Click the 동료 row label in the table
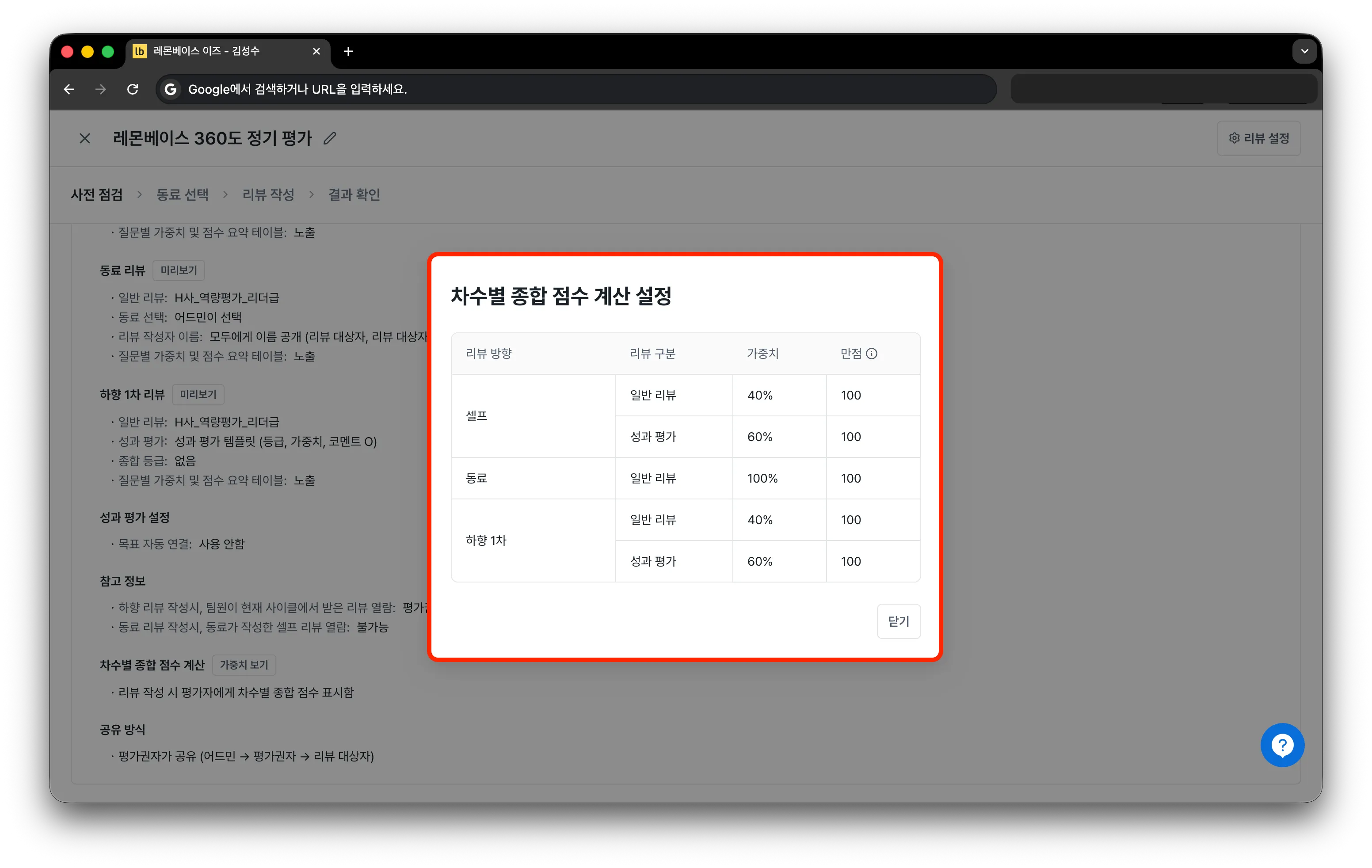1372x868 pixels. [x=476, y=479]
